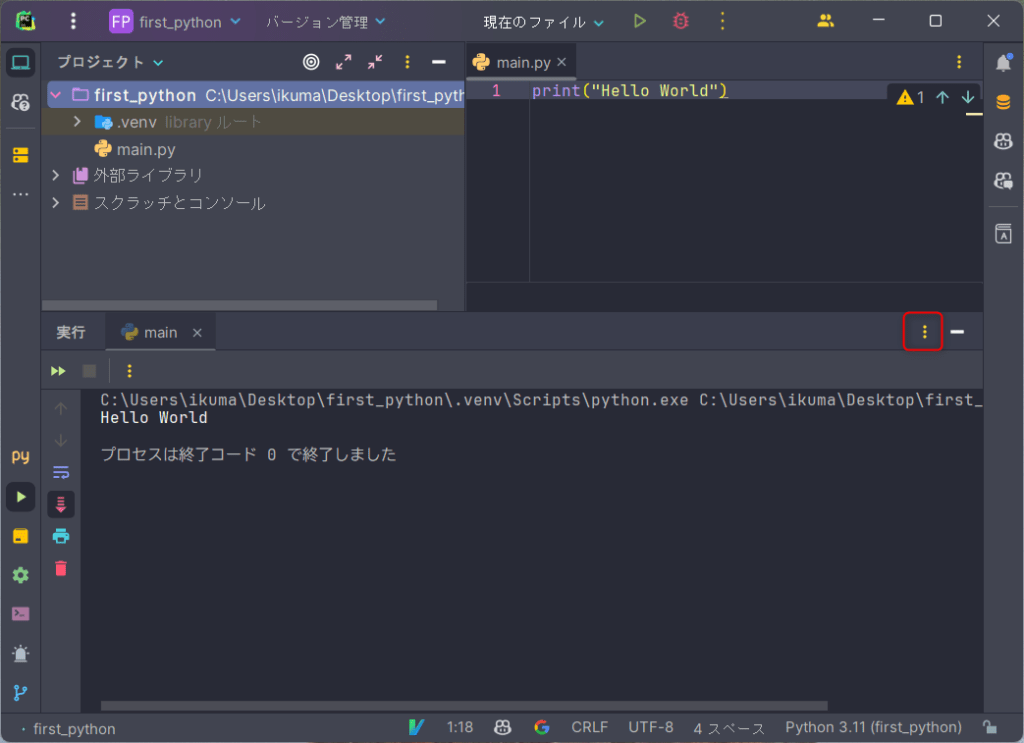Viewport: 1024px width, 743px height.
Task: Select the Python 3.11 interpreter in status bar
Action: click(x=872, y=727)
